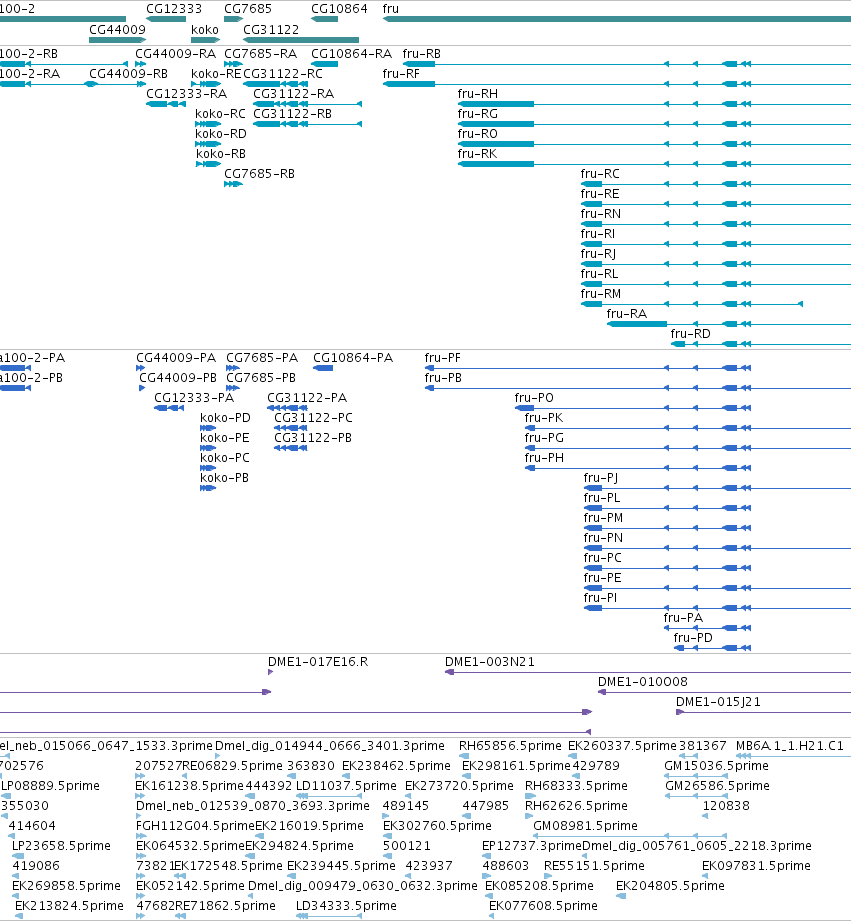Click the EK302760.5prime EST label

(438, 826)
